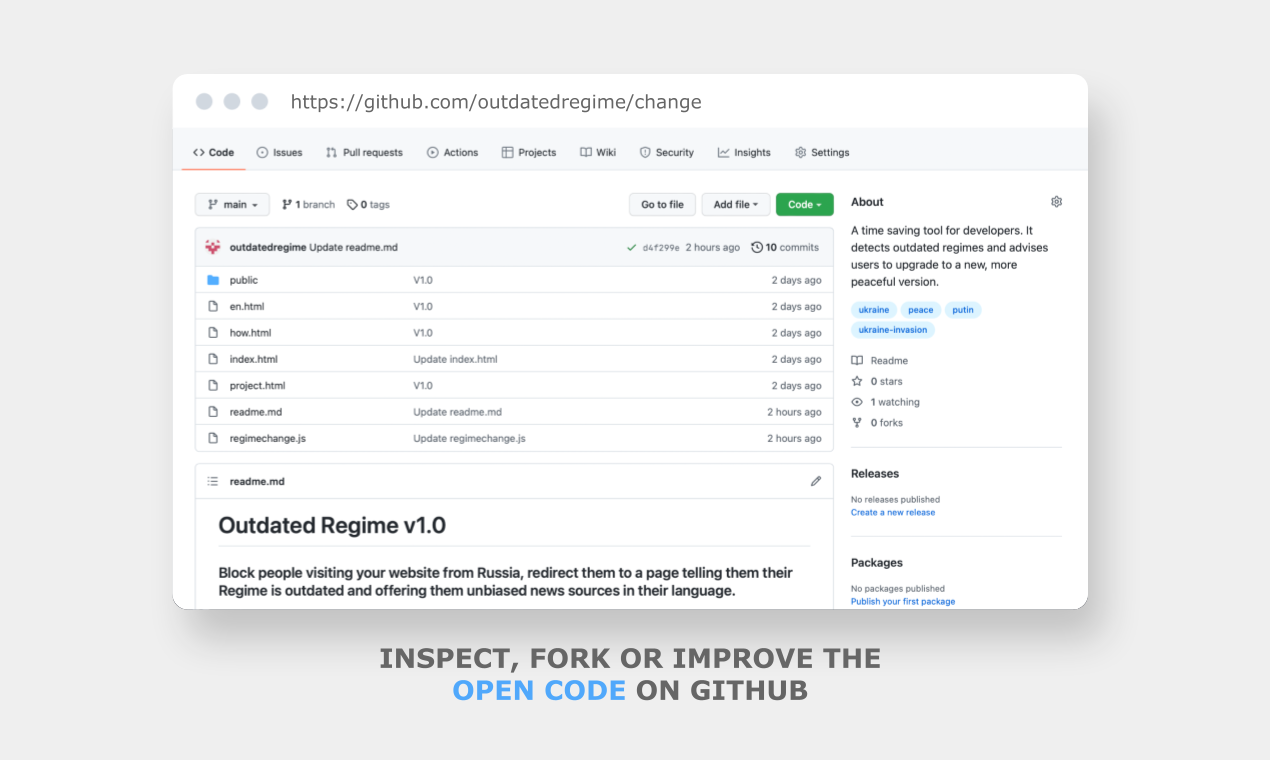Image resolution: width=1270 pixels, height=760 pixels.
Task: Select the ukraine-invasion topic tag
Action: 893,330
